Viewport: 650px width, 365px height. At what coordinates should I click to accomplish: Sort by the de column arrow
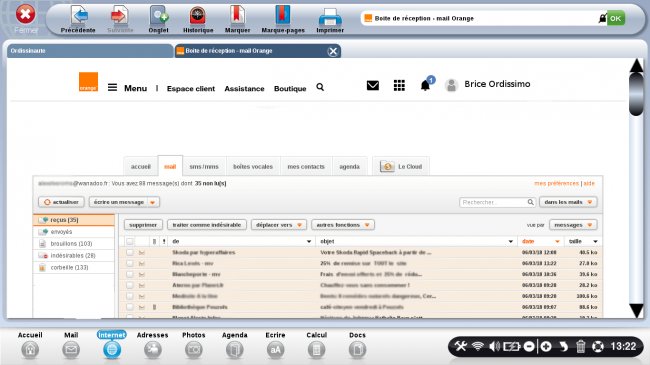[309, 241]
